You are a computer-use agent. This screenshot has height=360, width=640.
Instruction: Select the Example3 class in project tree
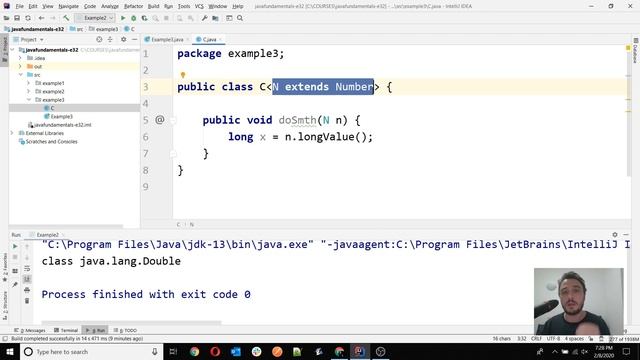click(x=58, y=116)
